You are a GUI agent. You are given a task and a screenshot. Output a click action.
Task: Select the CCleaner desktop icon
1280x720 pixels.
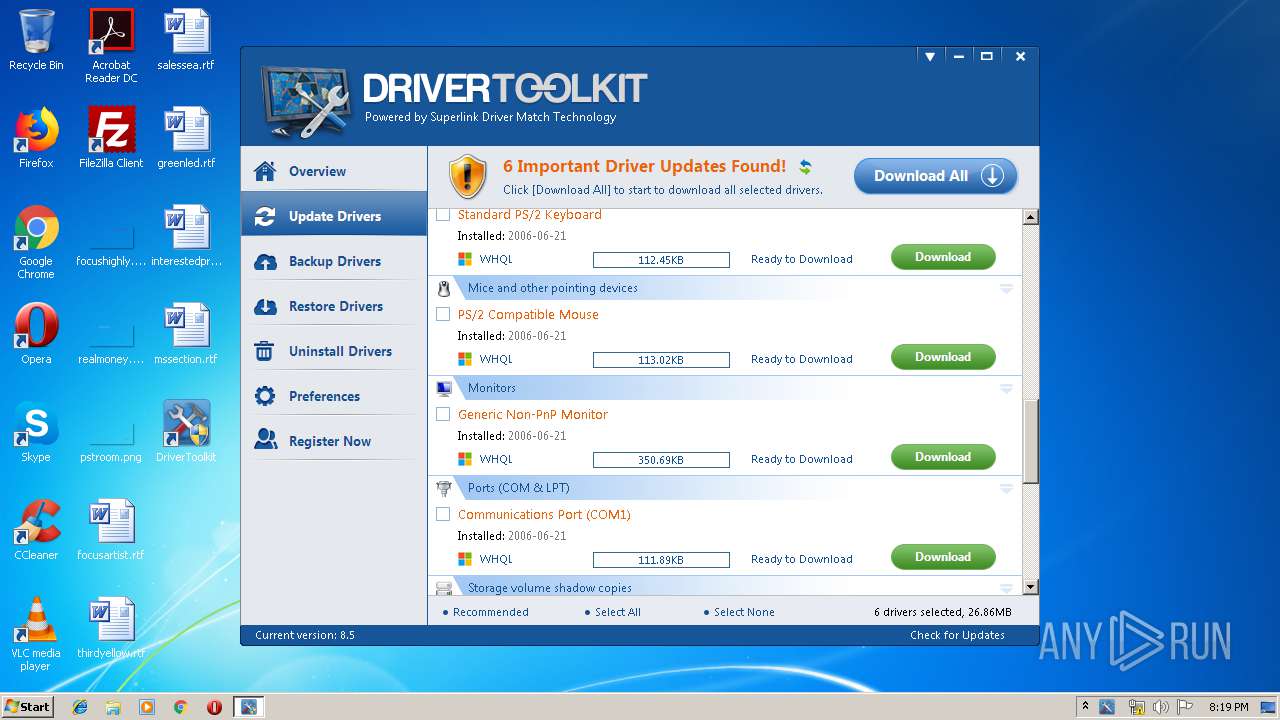(36, 529)
